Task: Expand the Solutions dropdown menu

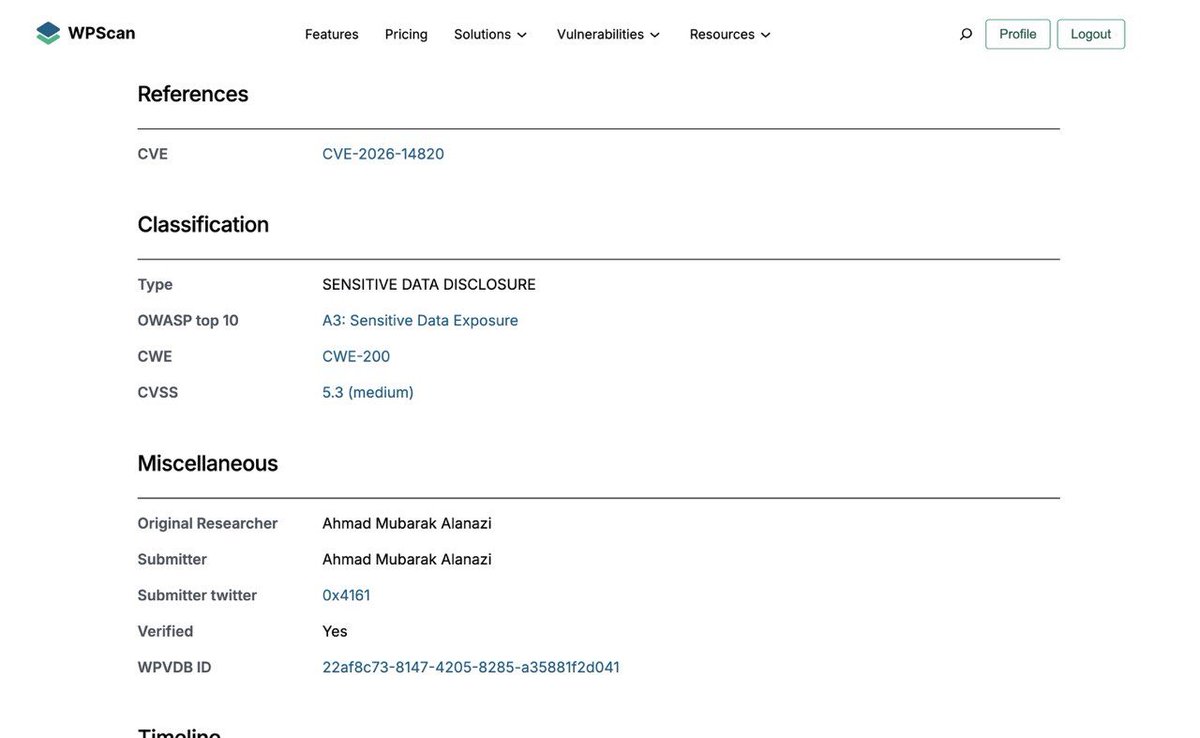Action: (x=491, y=34)
